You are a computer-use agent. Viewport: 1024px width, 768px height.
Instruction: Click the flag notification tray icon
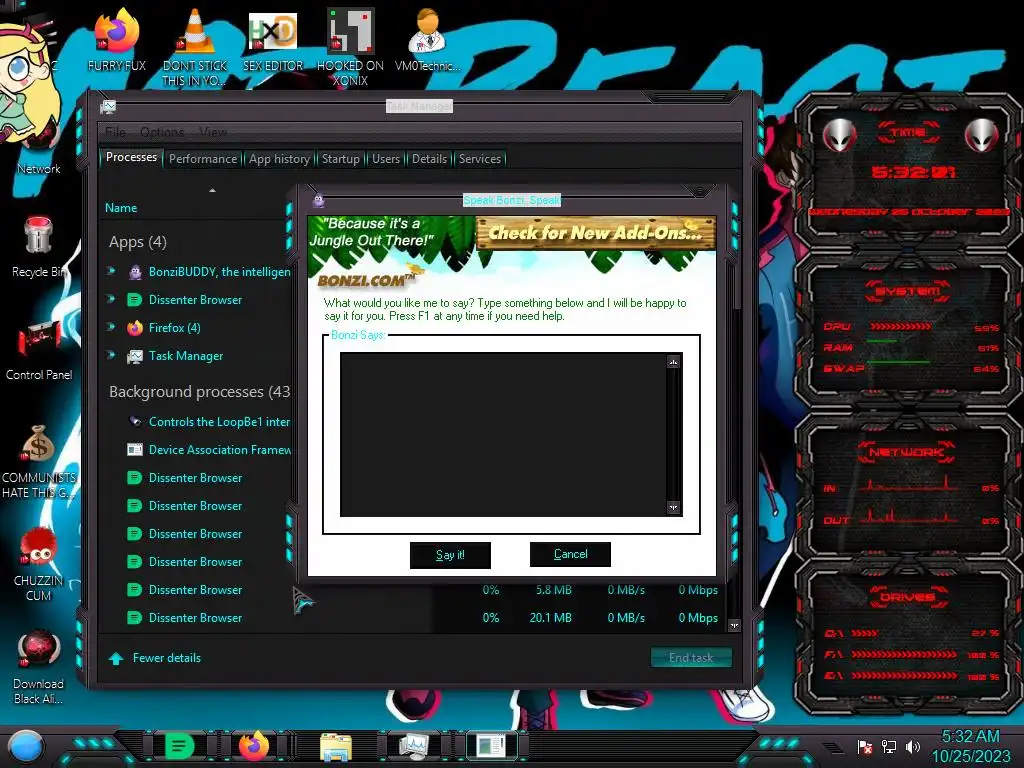point(865,746)
